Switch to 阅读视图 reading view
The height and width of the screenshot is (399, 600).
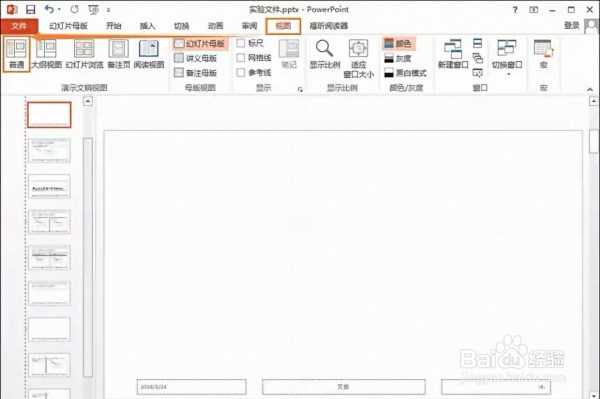[149, 54]
